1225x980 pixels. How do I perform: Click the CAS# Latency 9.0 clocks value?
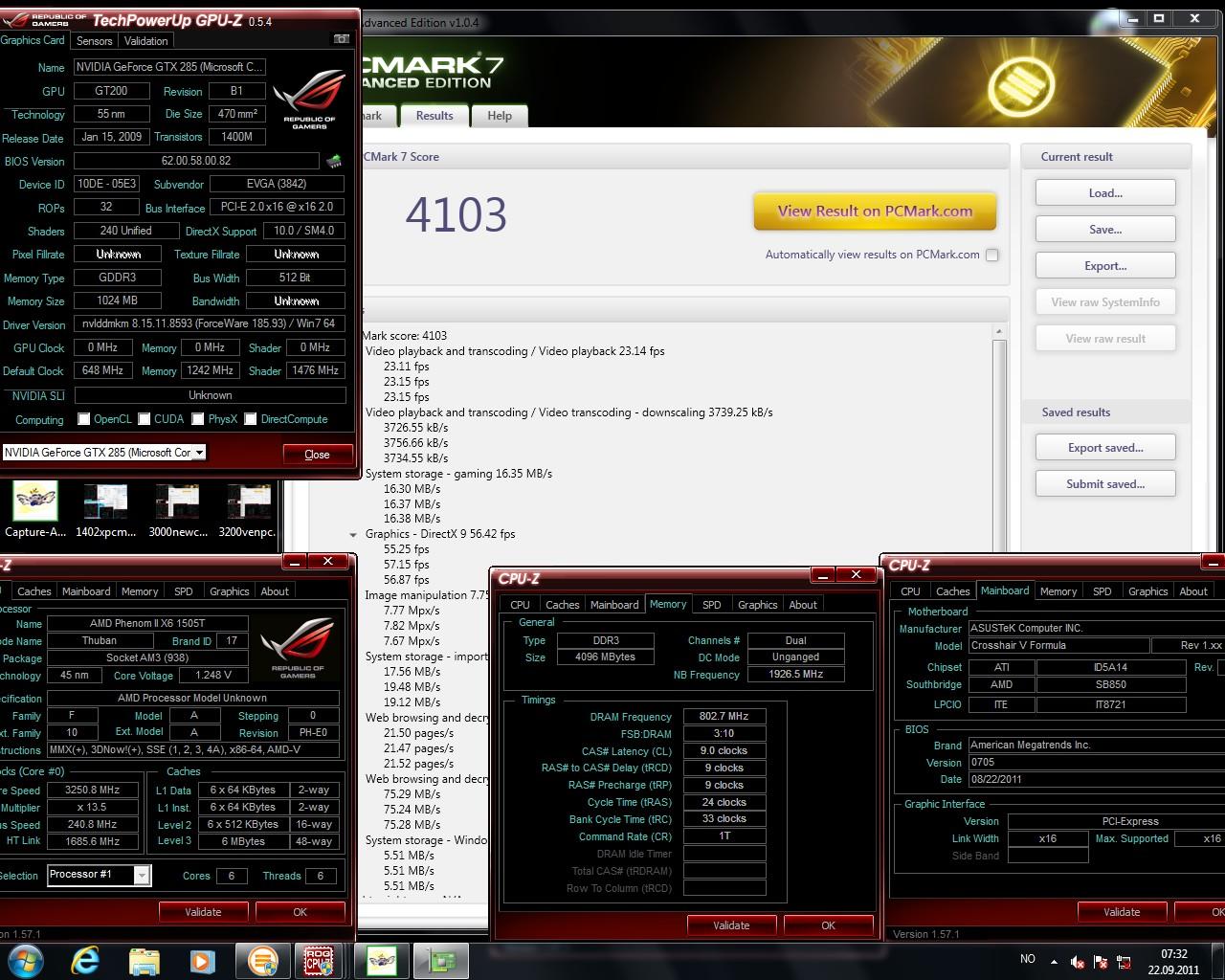[x=724, y=750]
